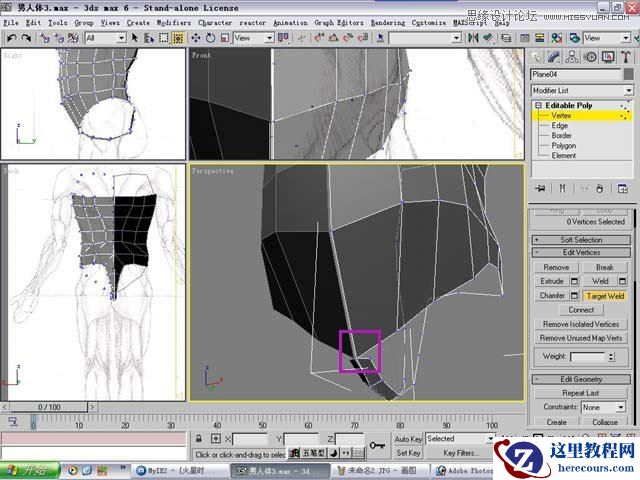This screenshot has width=640, height=480.
Task: Open the named selection sets dropdown
Action: (x=425, y=38)
